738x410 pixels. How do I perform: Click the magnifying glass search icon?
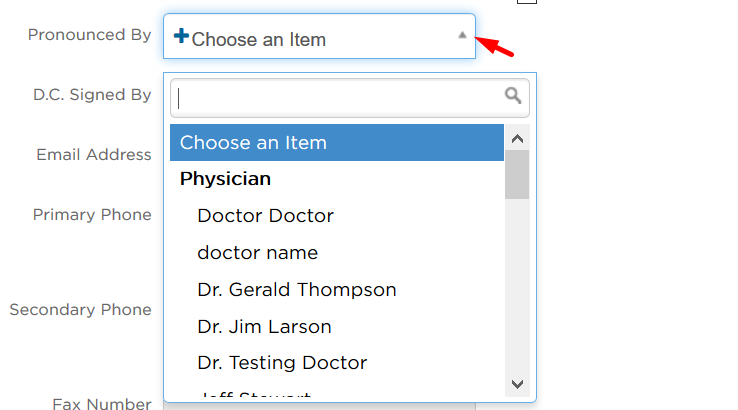point(513,96)
